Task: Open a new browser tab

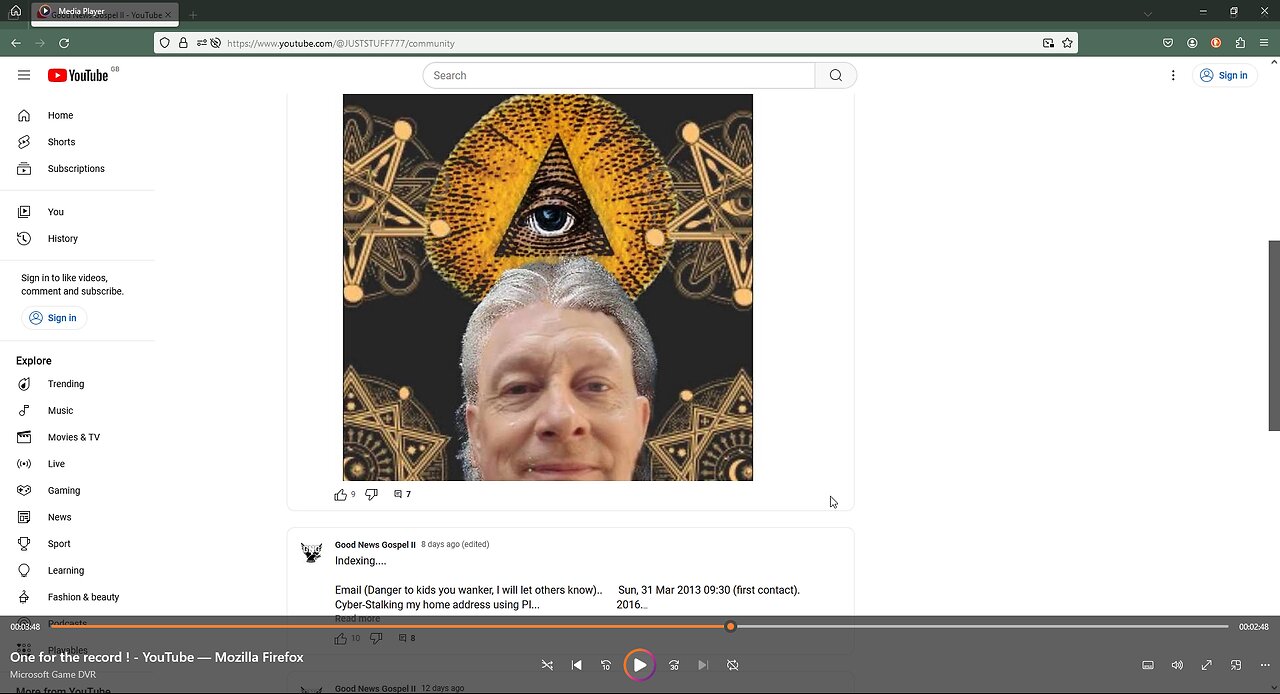Action: coord(193,15)
